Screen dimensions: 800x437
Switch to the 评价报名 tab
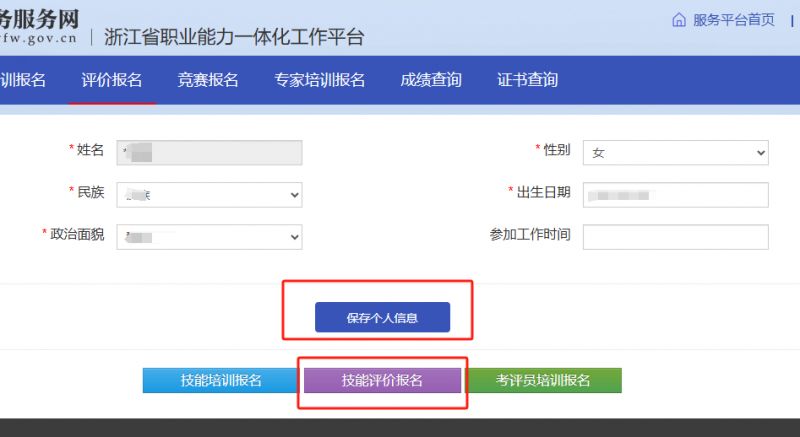pyautogui.click(x=112, y=80)
